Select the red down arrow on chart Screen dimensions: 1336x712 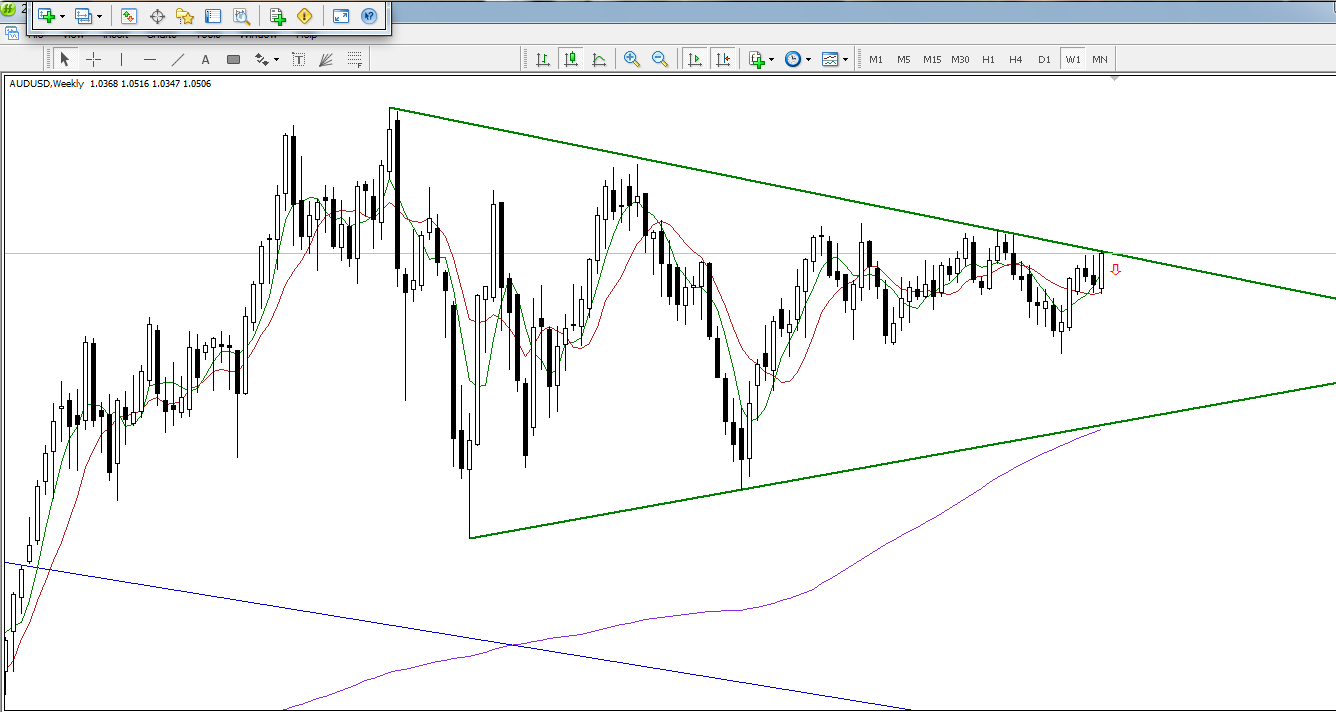coord(1115,268)
